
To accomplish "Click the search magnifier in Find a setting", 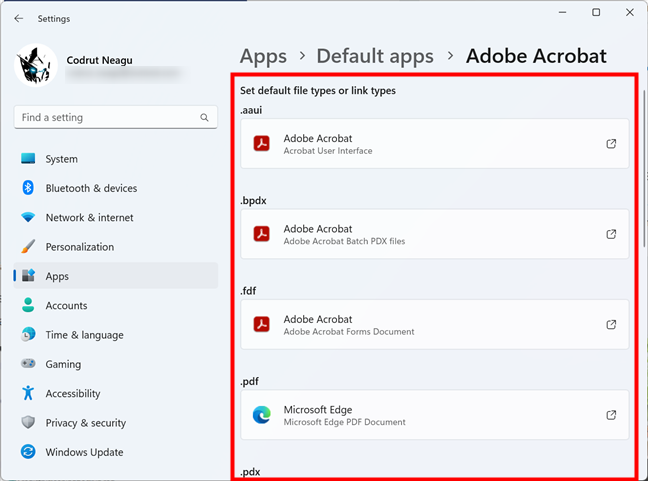I will [x=205, y=118].
